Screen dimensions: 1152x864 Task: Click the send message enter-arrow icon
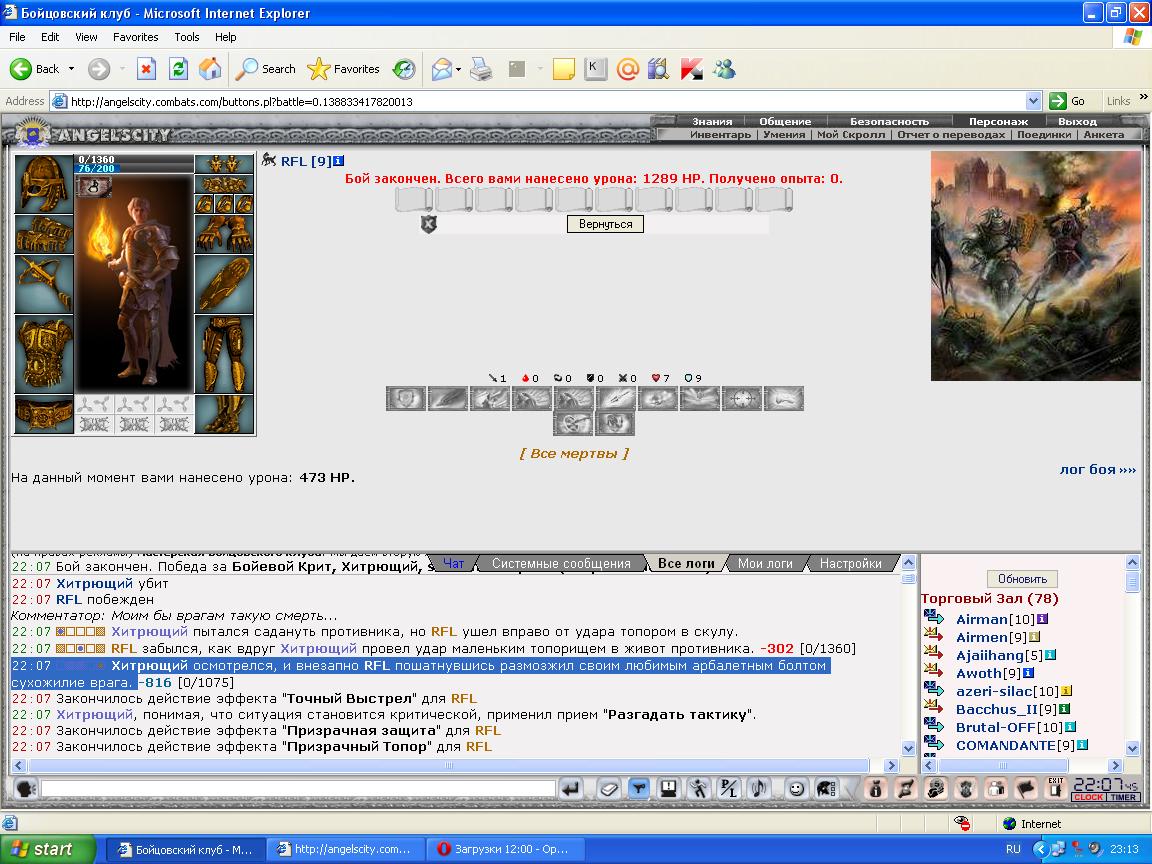(571, 789)
